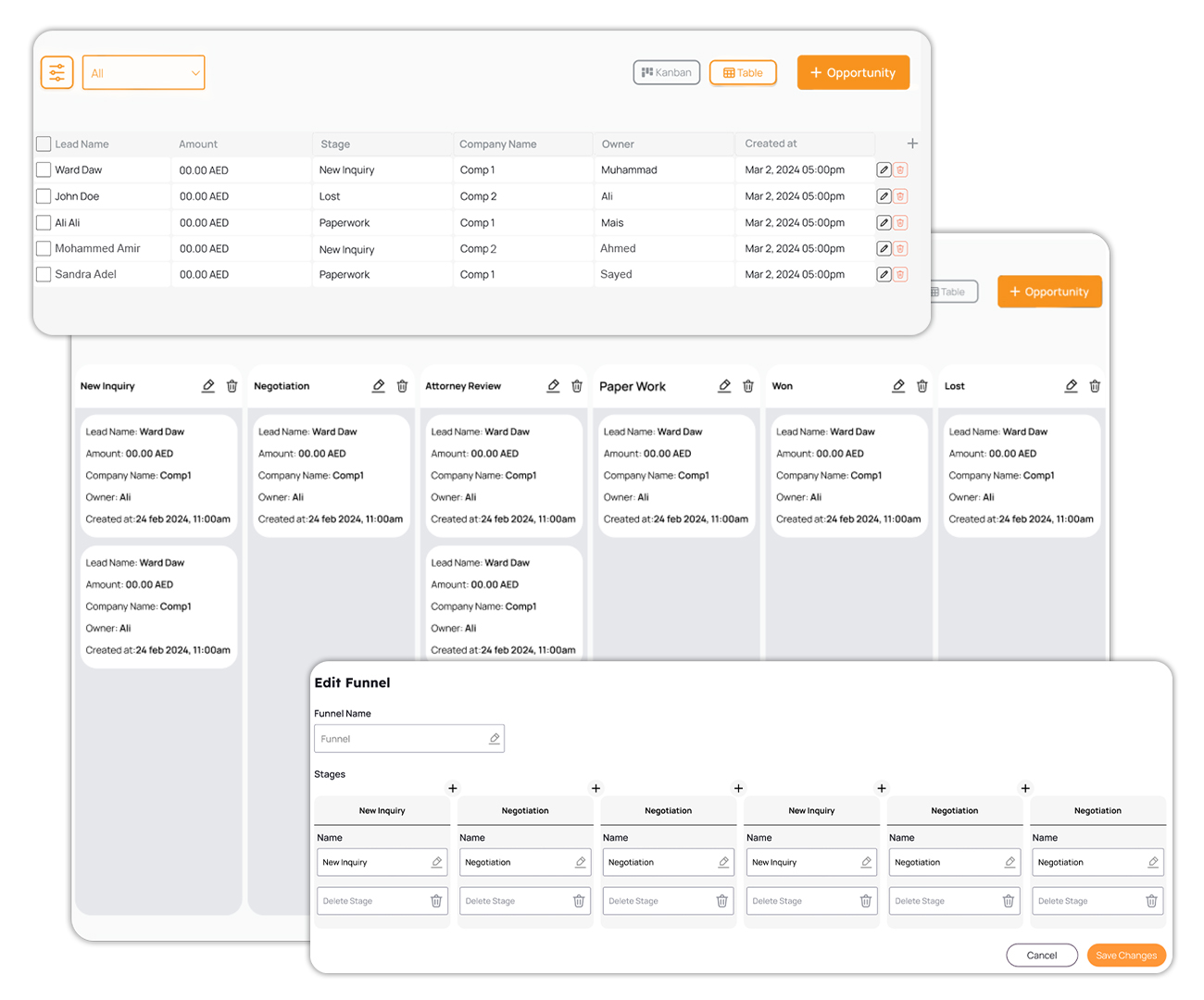This screenshot has width=1204, height=1000.
Task: Delete the Negotiation kanban column
Action: (403, 386)
